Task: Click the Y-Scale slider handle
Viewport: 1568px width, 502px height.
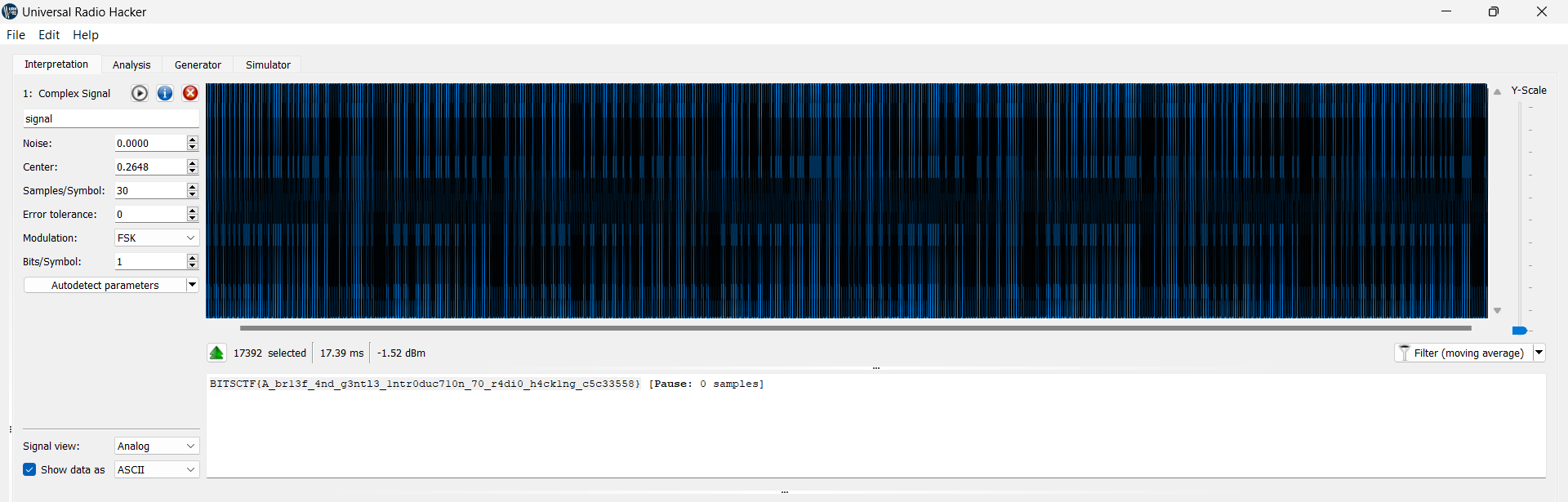Action: pos(1519,331)
